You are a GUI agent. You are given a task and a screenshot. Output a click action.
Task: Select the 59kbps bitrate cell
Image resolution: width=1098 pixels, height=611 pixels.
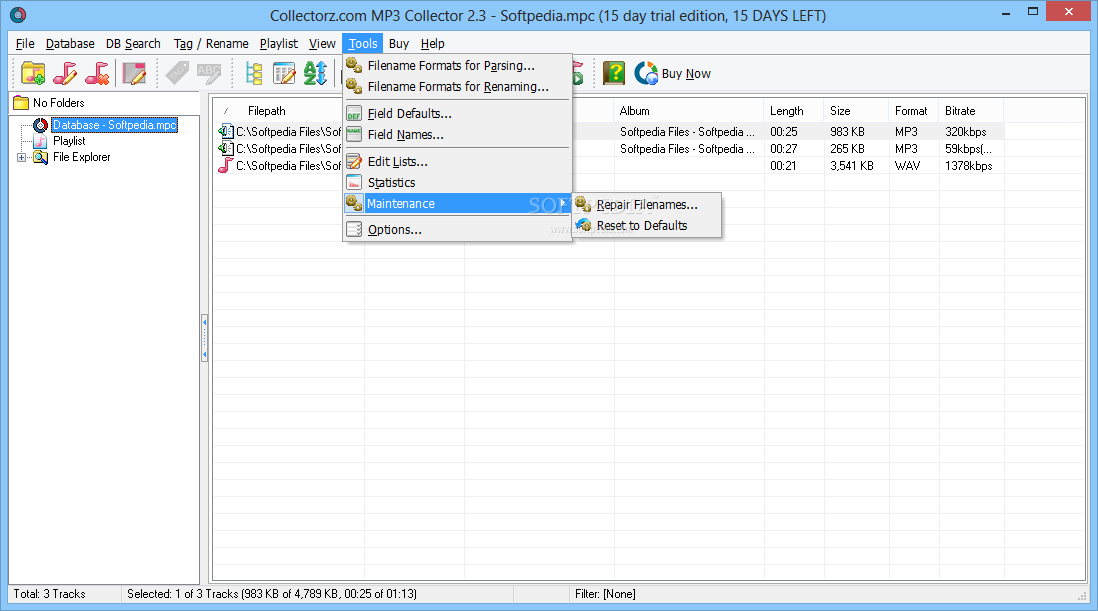968,149
